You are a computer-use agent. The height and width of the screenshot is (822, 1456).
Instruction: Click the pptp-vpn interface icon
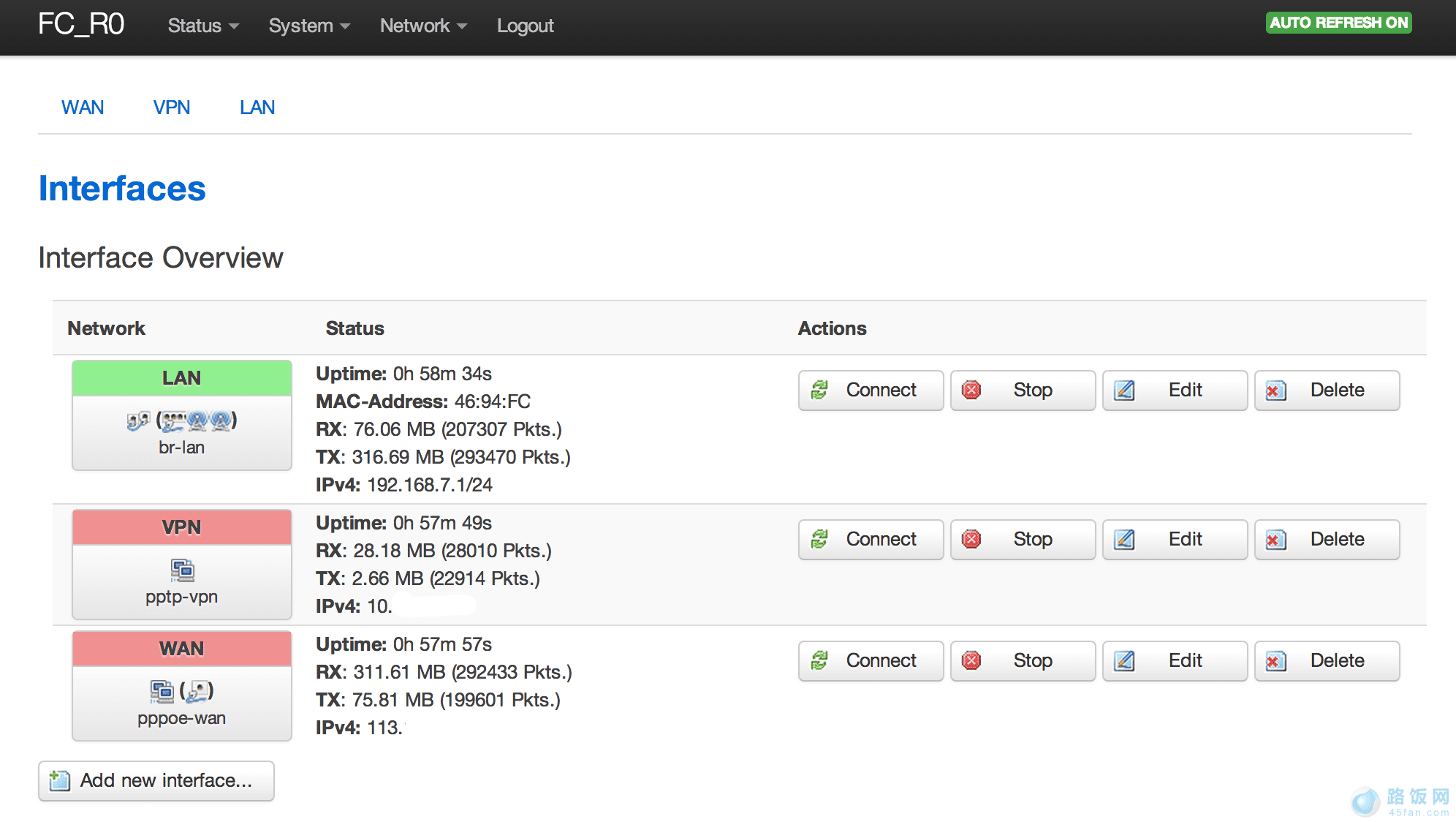pos(182,569)
